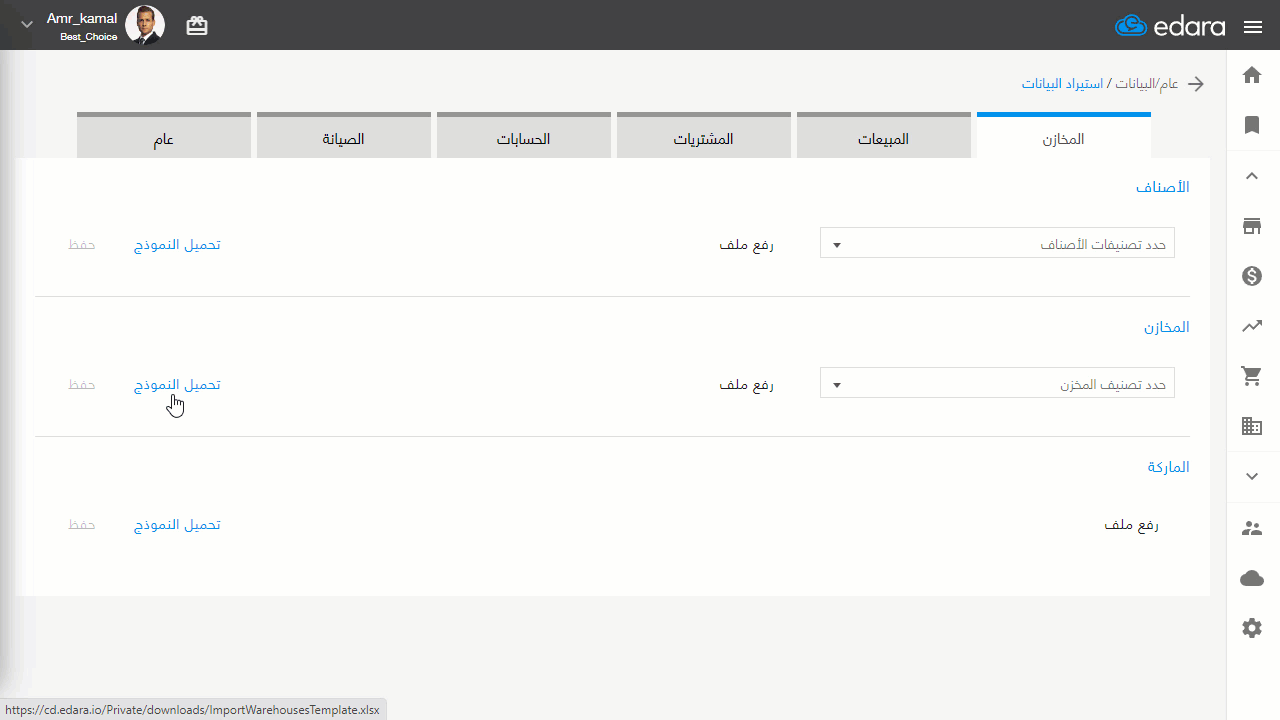Click رفع ملف in الماركة section
This screenshot has height=720, width=1280.
pyautogui.click(x=1131, y=524)
